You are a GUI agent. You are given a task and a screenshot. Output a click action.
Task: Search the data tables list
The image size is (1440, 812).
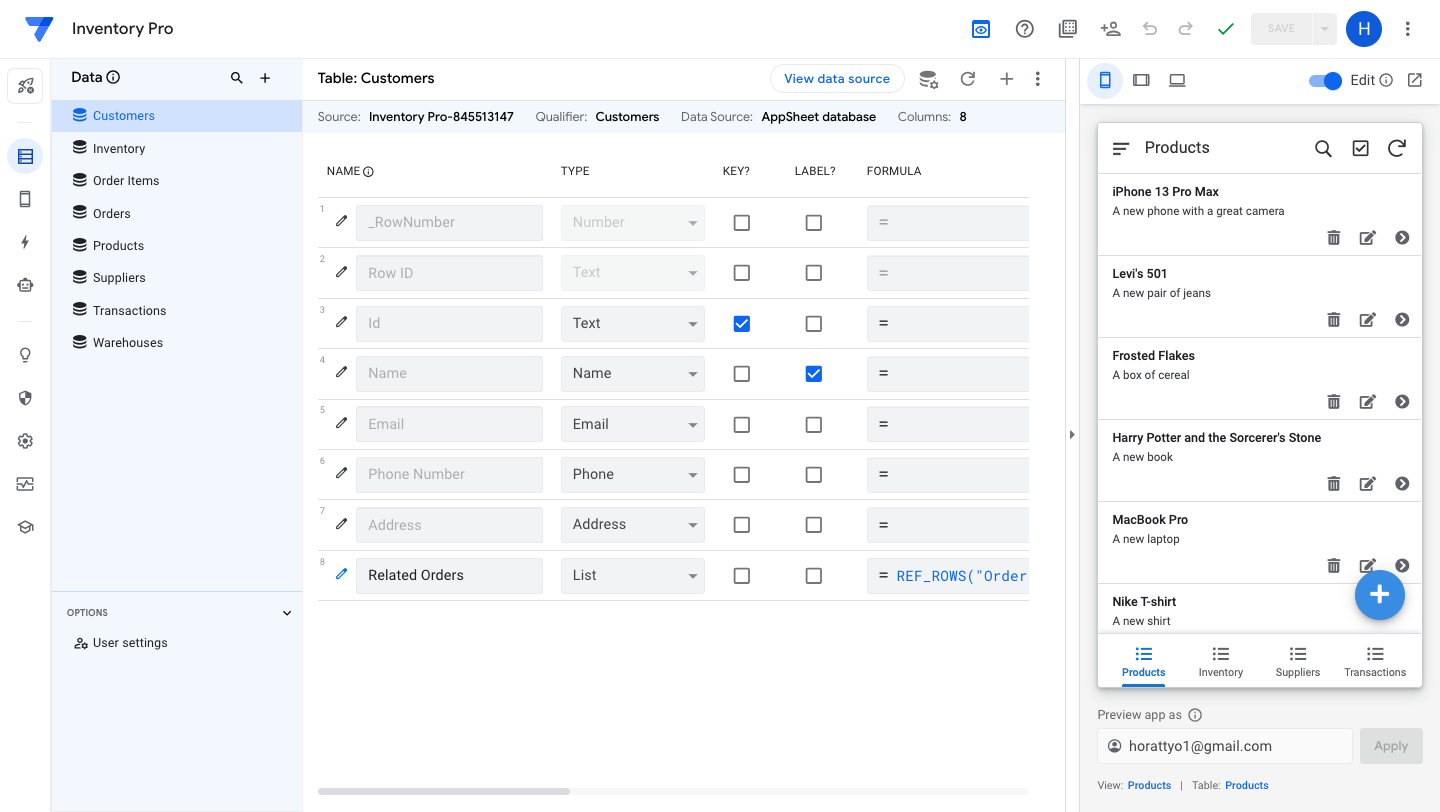pyautogui.click(x=237, y=78)
